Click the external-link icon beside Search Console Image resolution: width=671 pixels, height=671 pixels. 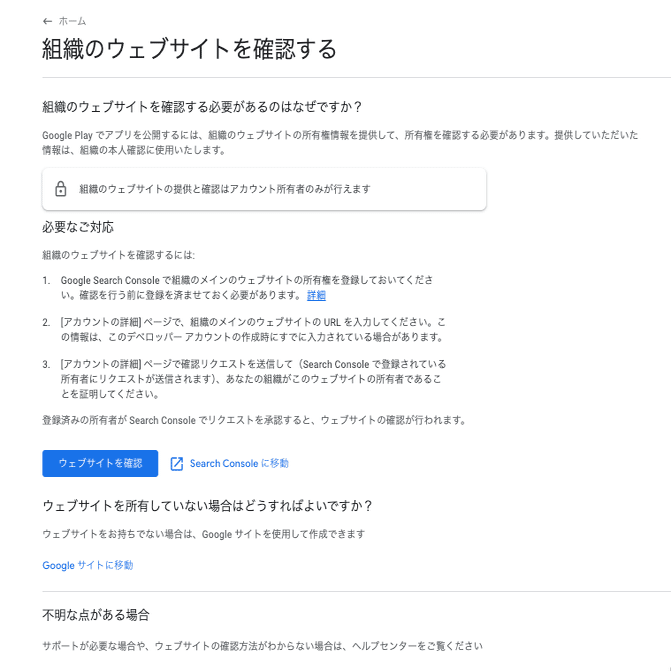177,463
